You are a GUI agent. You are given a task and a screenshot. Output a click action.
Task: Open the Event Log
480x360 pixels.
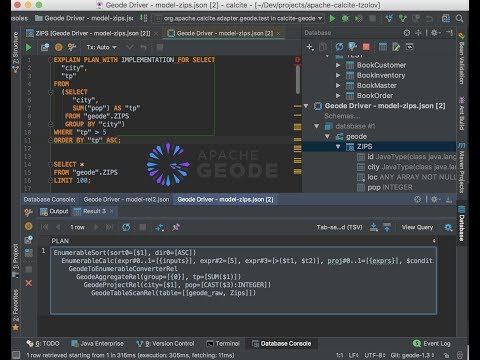point(432,343)
